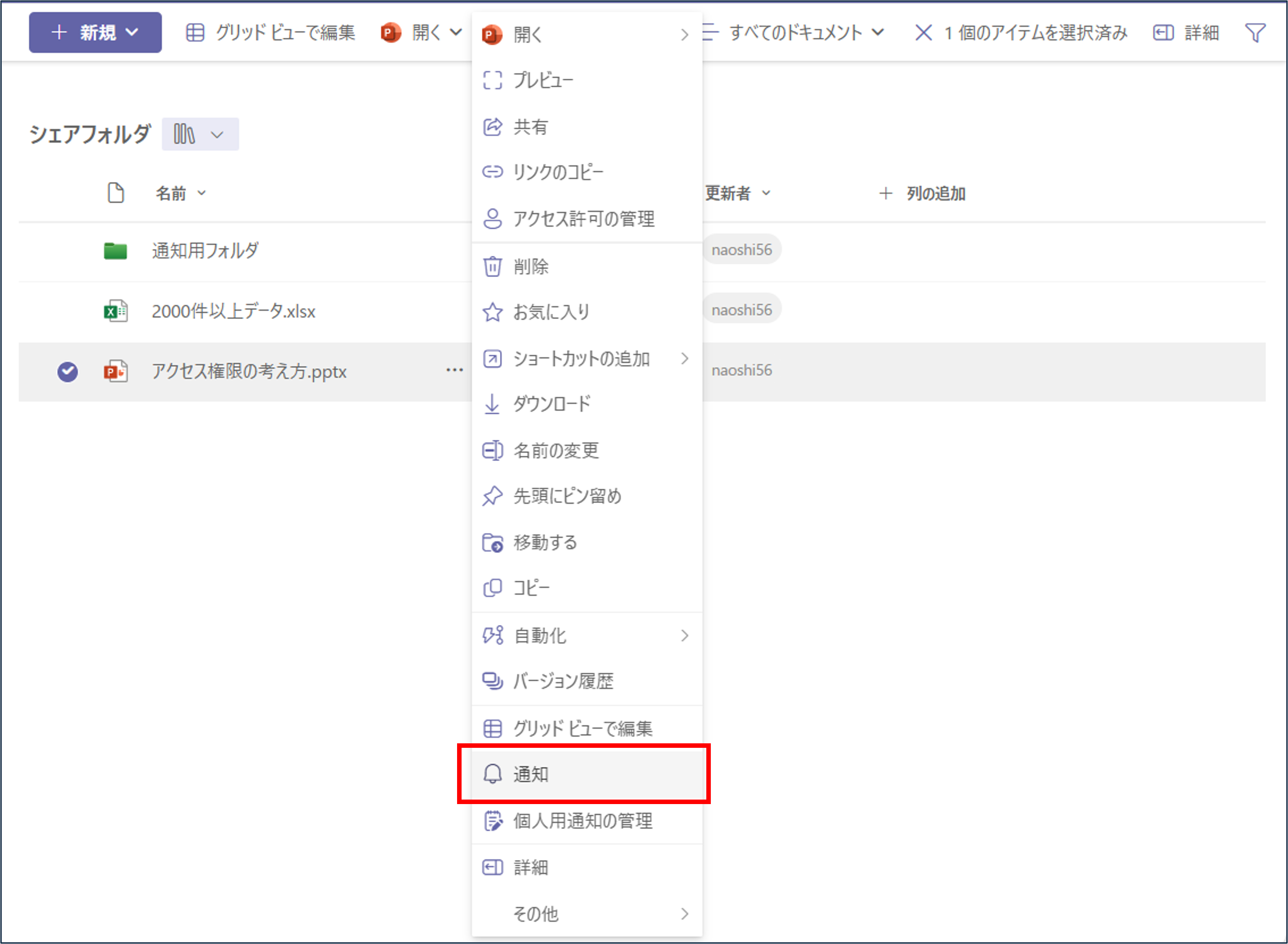Expand the 開く submenu arrow in the context menu
This screenshot has height=944, width=1288.
pos(684,35)
